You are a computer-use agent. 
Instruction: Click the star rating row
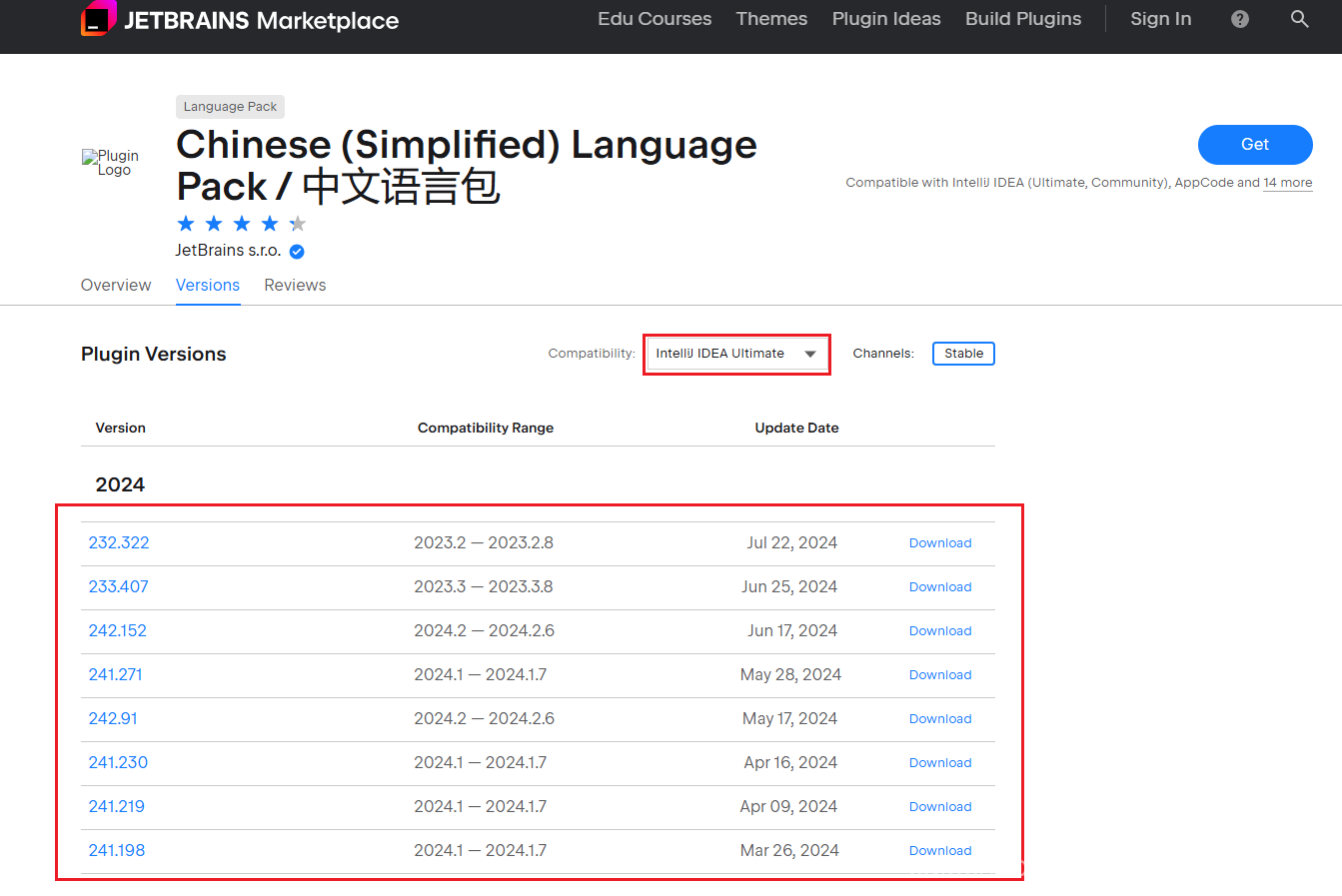242,224
